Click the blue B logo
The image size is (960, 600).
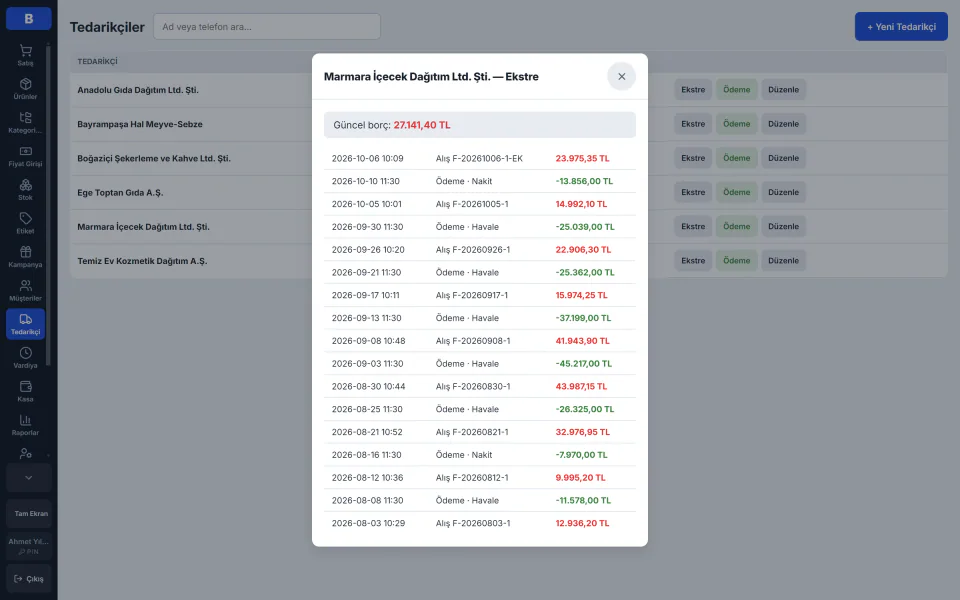29,18
